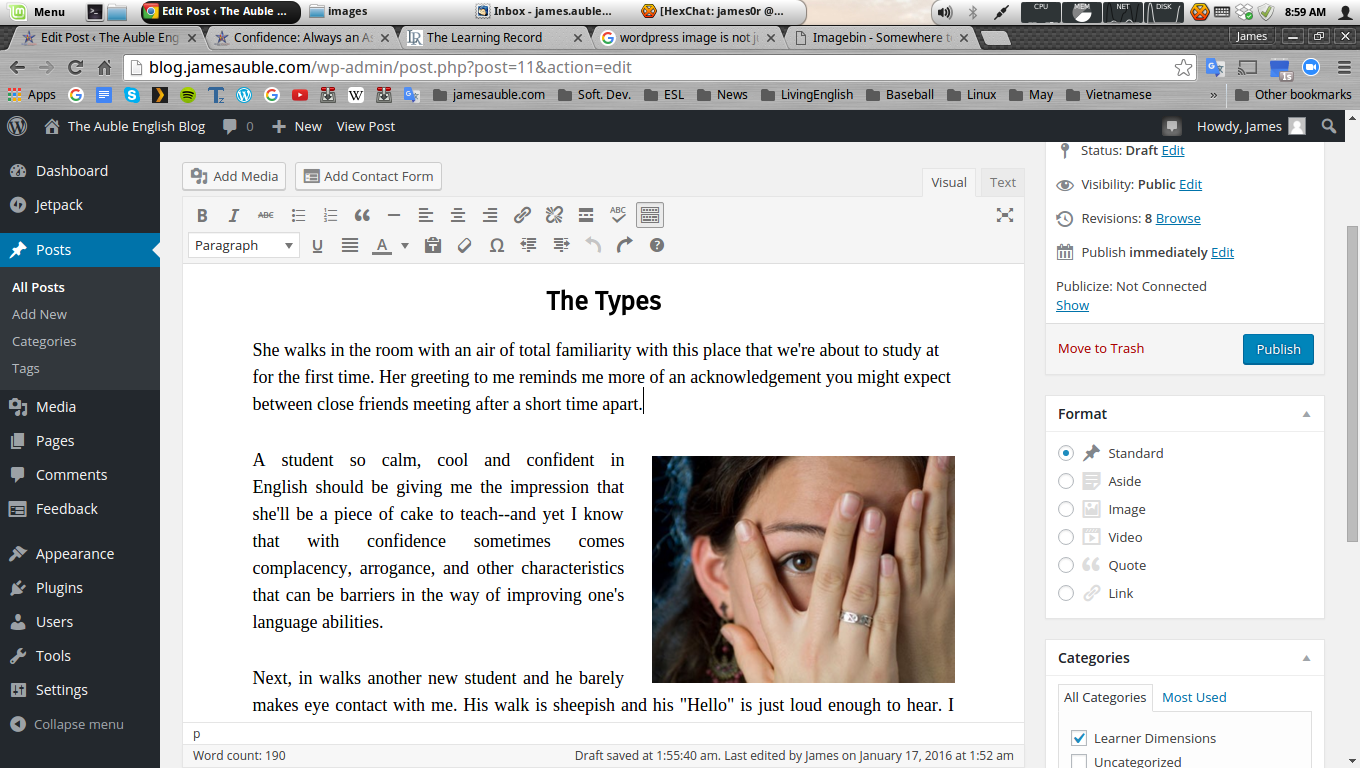The width and height of the screenshot is (1360, 768).
Task: Insert a numbered list
Action: tap(330, 215)
